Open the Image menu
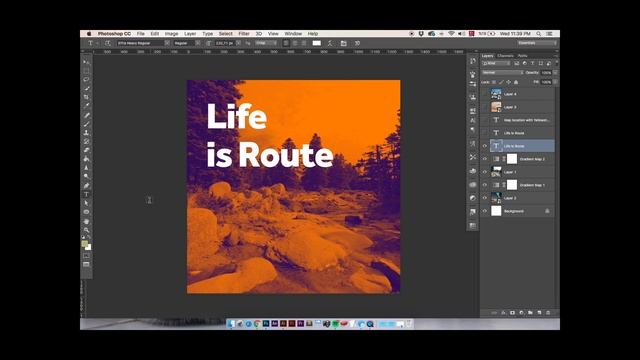Viewport: 640px width, 360px height. pyautogui.click(x=171, y=33)
